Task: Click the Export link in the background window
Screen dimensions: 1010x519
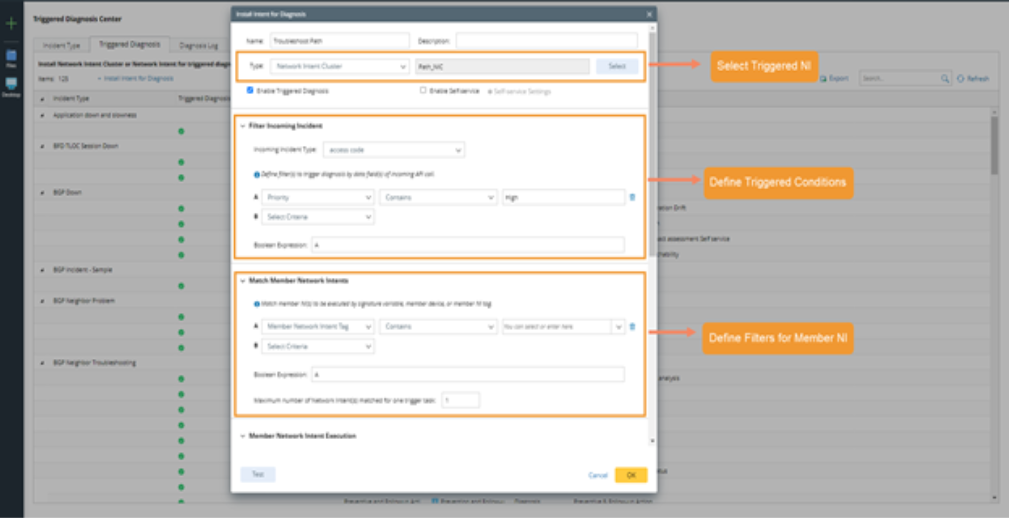Action: point(839,79)
